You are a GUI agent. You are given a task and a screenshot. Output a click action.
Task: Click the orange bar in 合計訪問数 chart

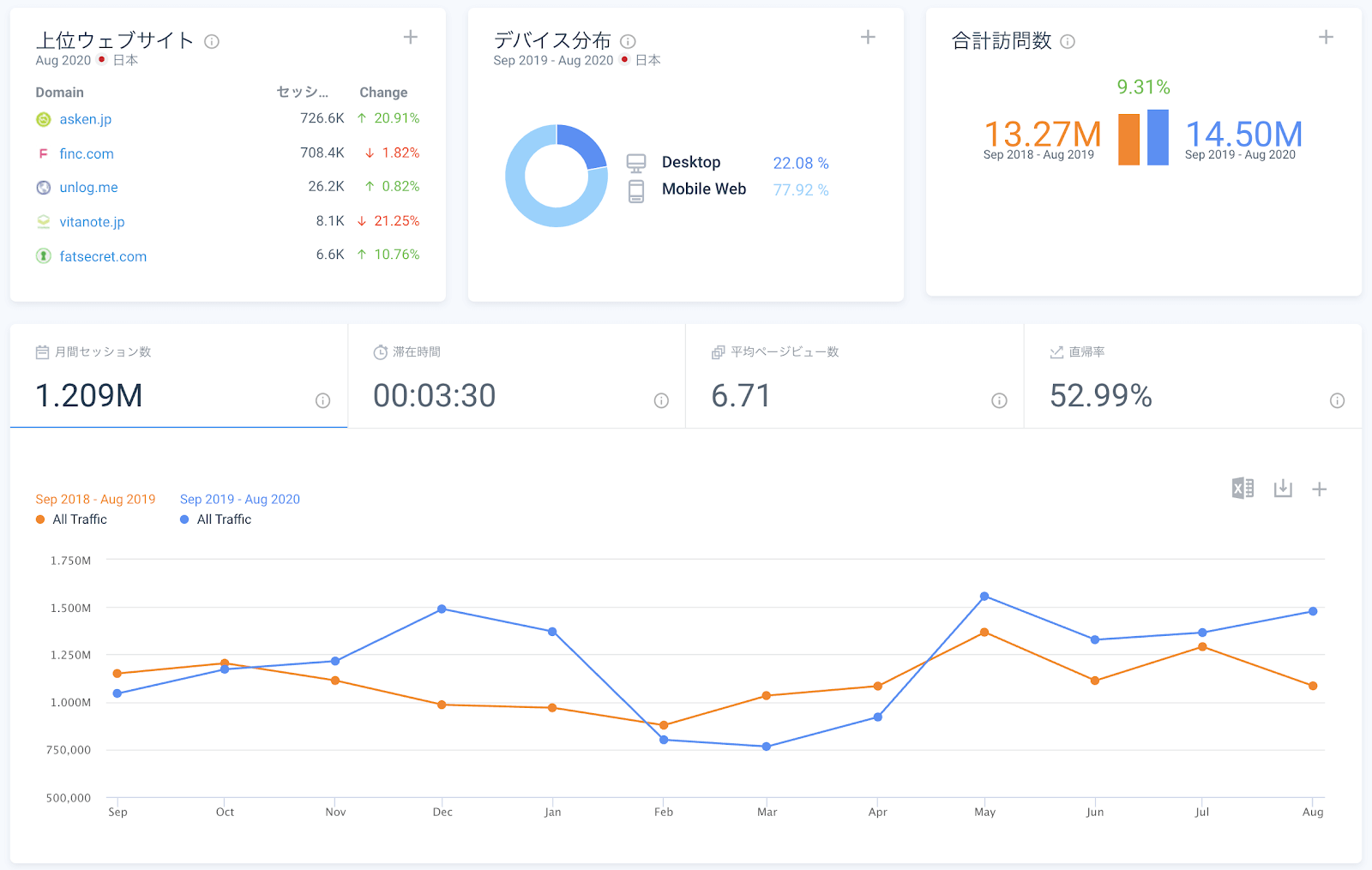tap(1129, 140)
